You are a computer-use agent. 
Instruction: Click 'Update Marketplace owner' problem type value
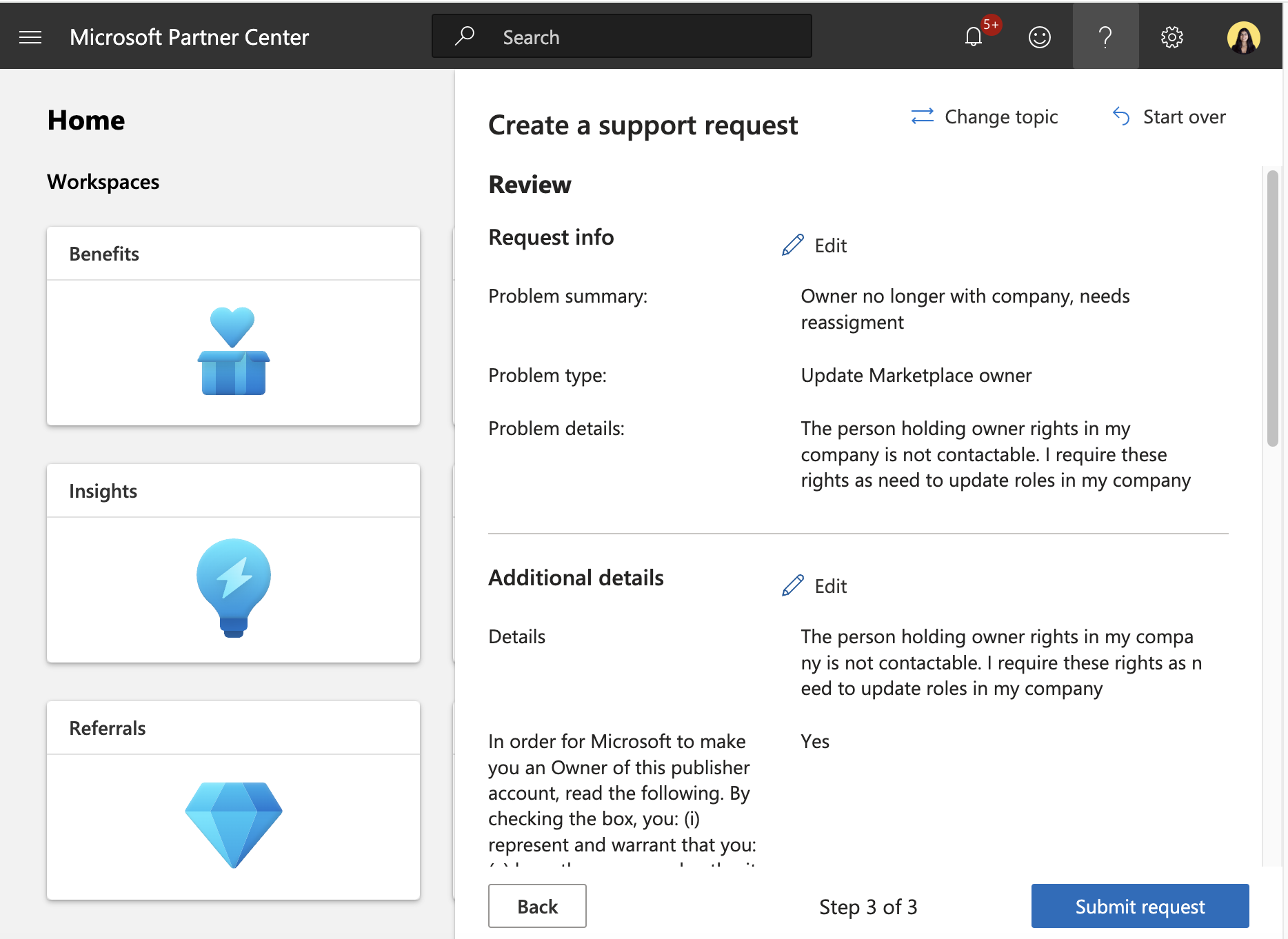(x=916, y=375)
